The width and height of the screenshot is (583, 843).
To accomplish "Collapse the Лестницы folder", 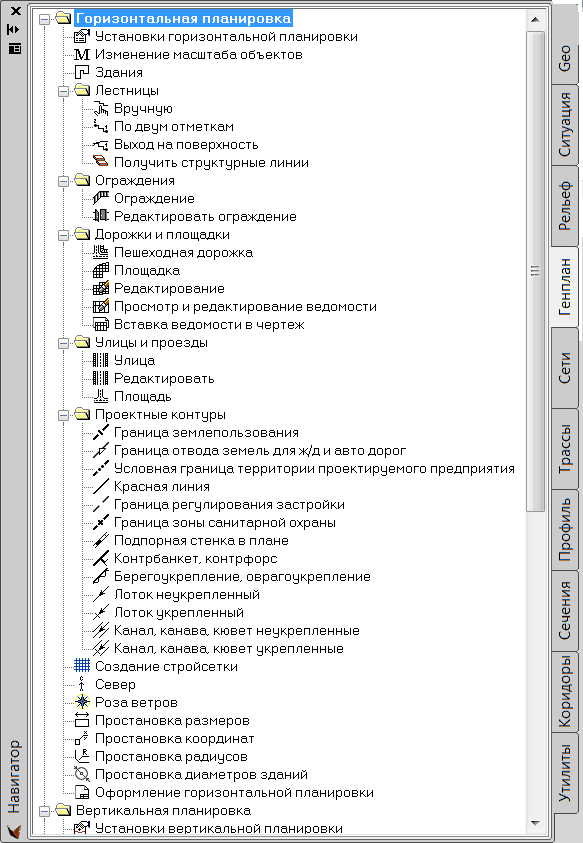I will click(63, 90).
